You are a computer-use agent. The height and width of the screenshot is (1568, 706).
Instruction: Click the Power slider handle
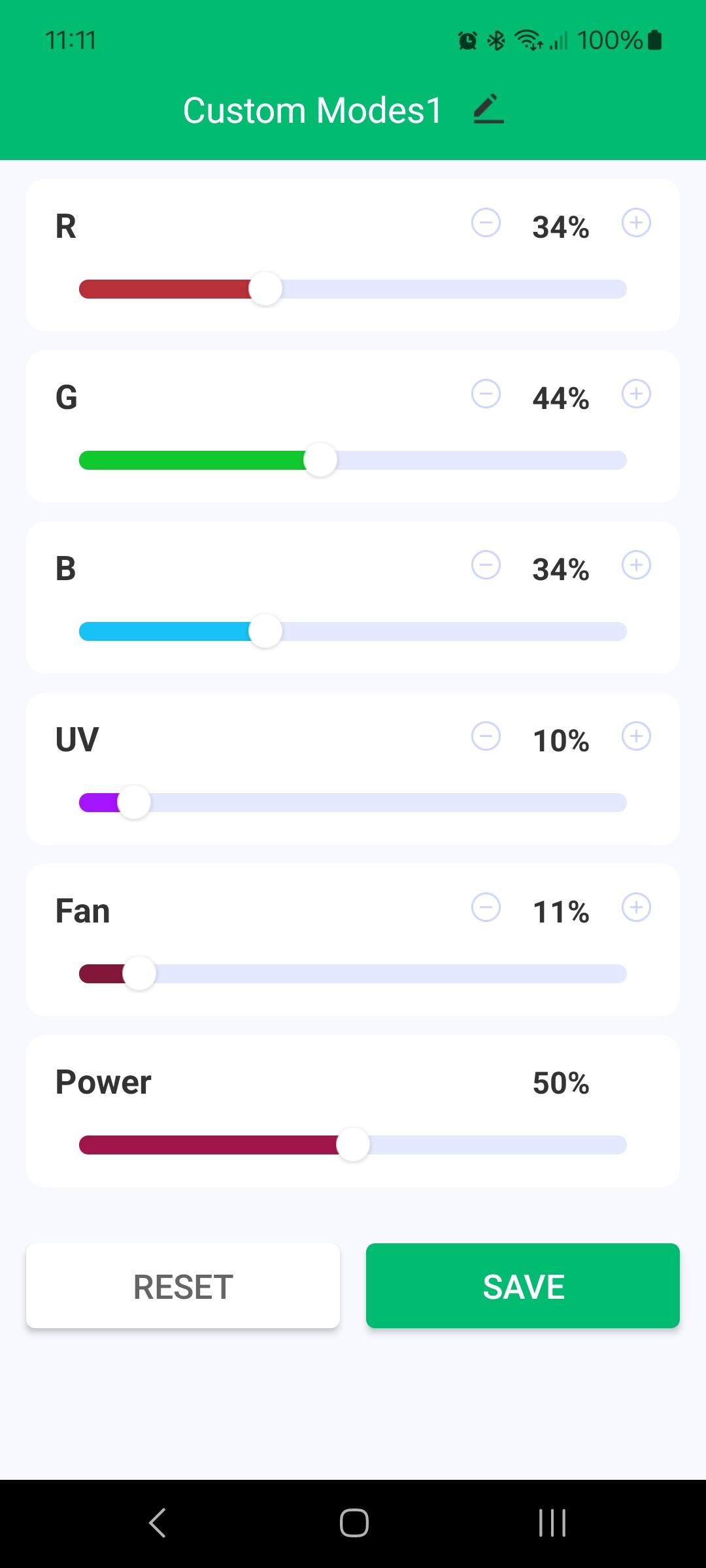(x=353, y=1145)
